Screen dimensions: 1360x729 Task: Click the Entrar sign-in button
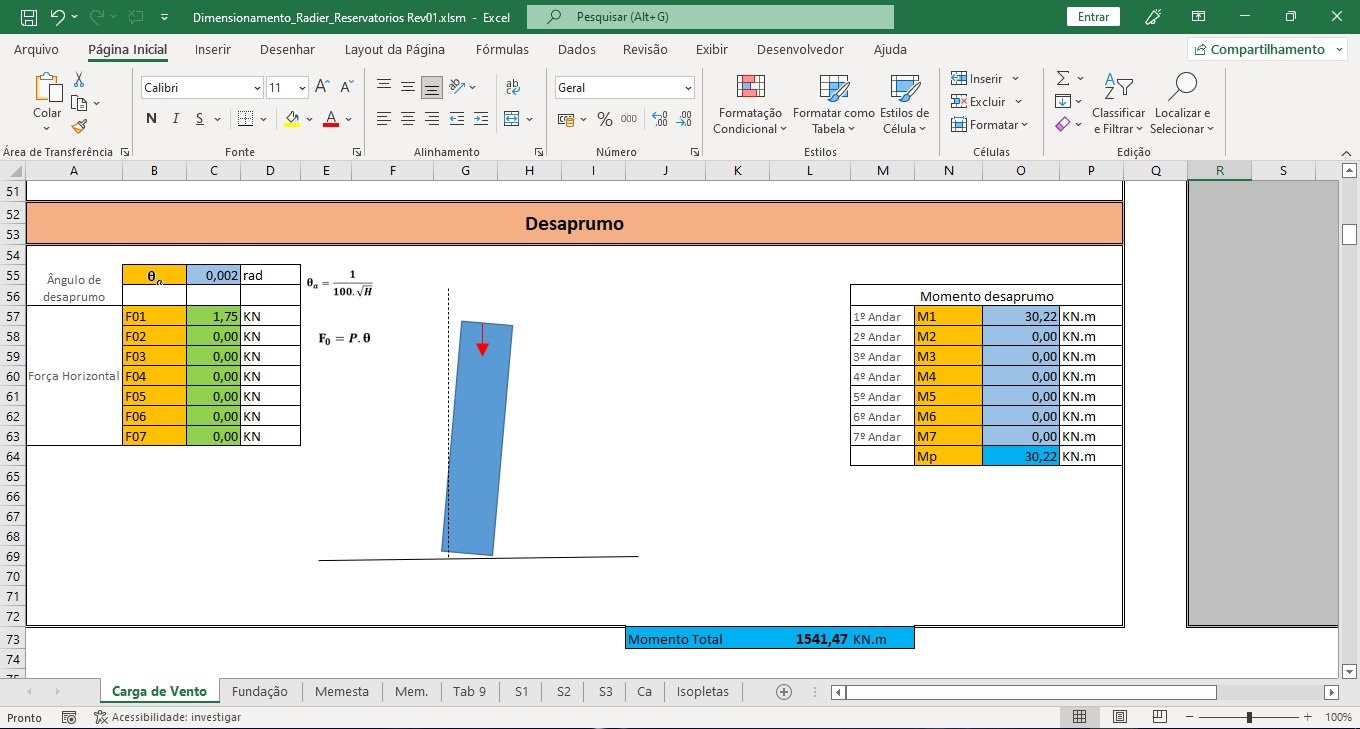tap(1094, 17)
